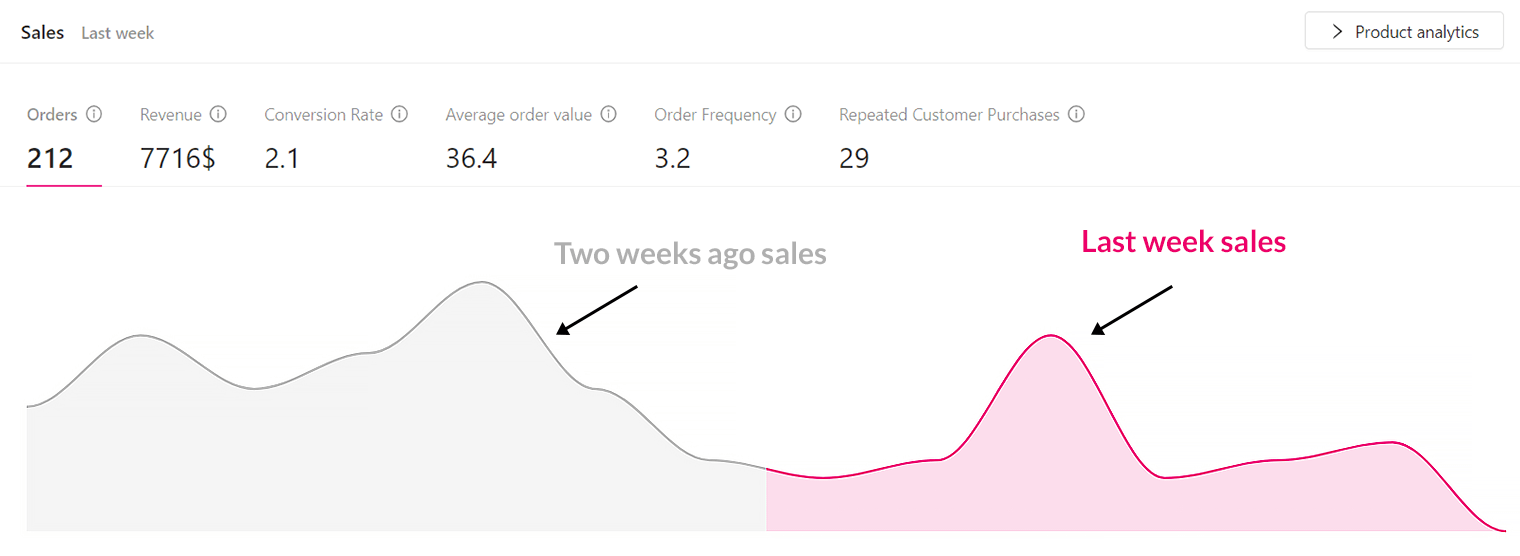Switch to Order Frequency metric
Image resolution: width=1520 pixels, height=556 pixels.
(715, 138)
